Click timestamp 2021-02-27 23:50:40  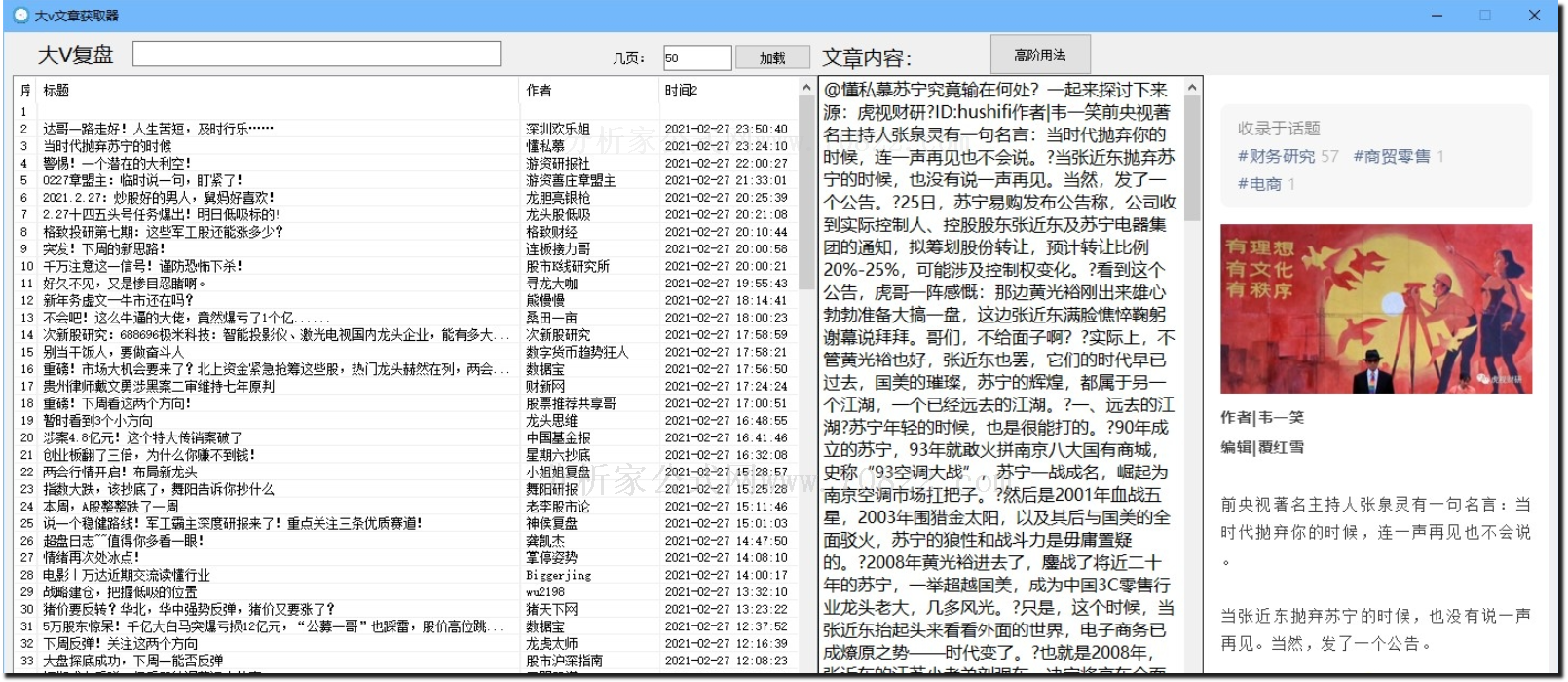click(x=727, y=129)
